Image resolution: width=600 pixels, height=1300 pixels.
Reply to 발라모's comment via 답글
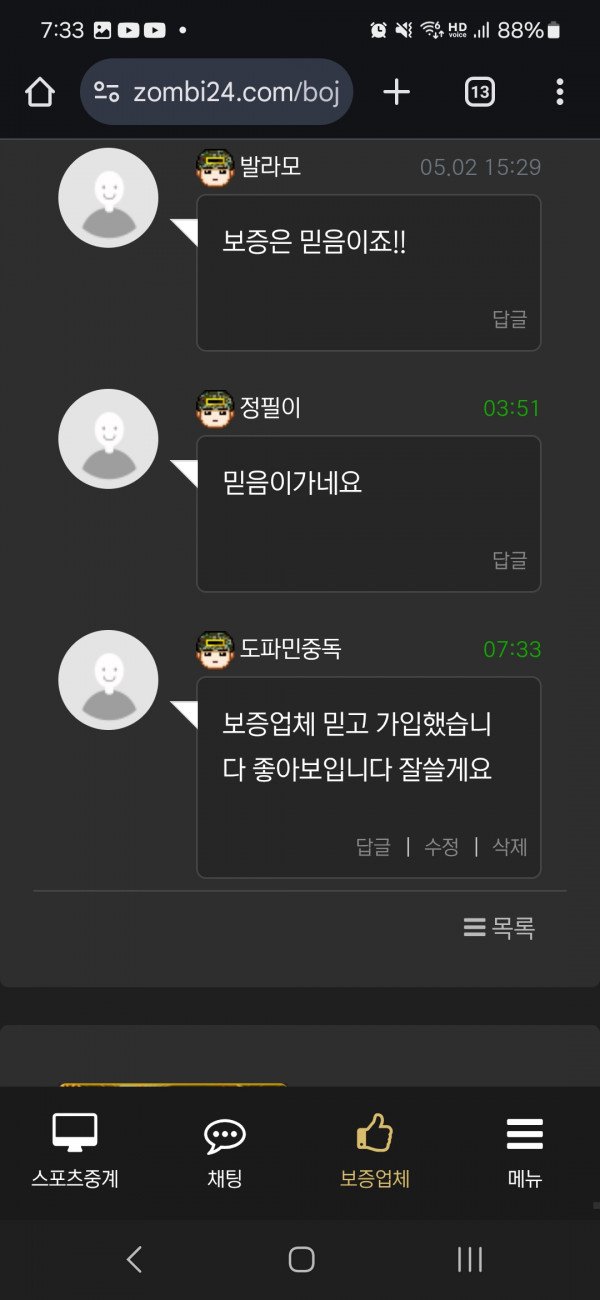coord(509,319)
